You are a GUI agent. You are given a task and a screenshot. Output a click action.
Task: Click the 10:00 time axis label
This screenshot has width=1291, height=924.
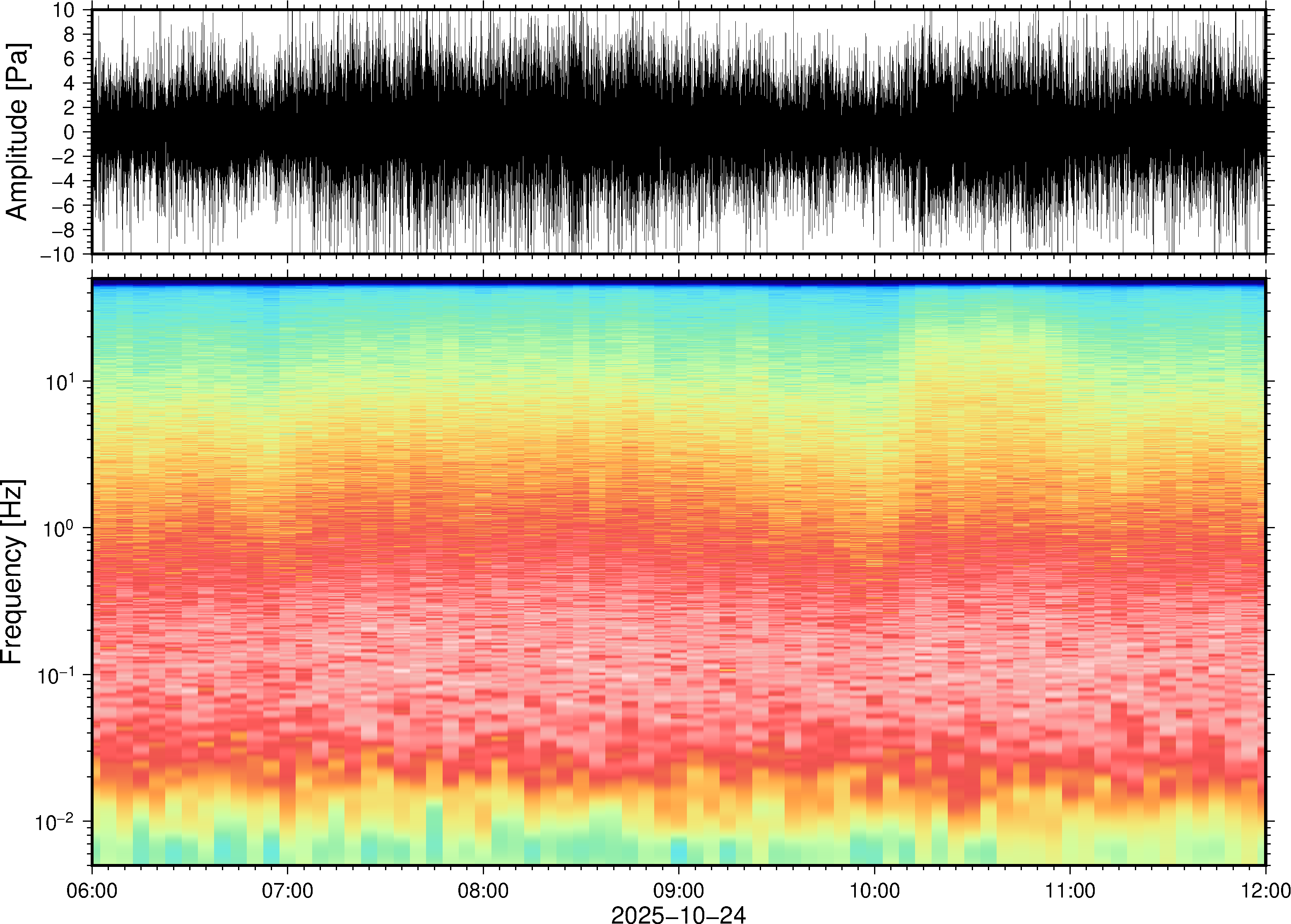pos(874,890)
